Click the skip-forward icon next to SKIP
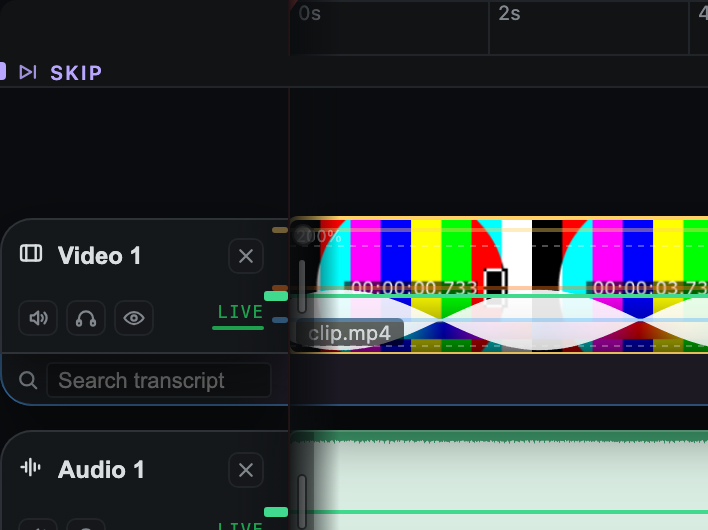 pos(28,72)
